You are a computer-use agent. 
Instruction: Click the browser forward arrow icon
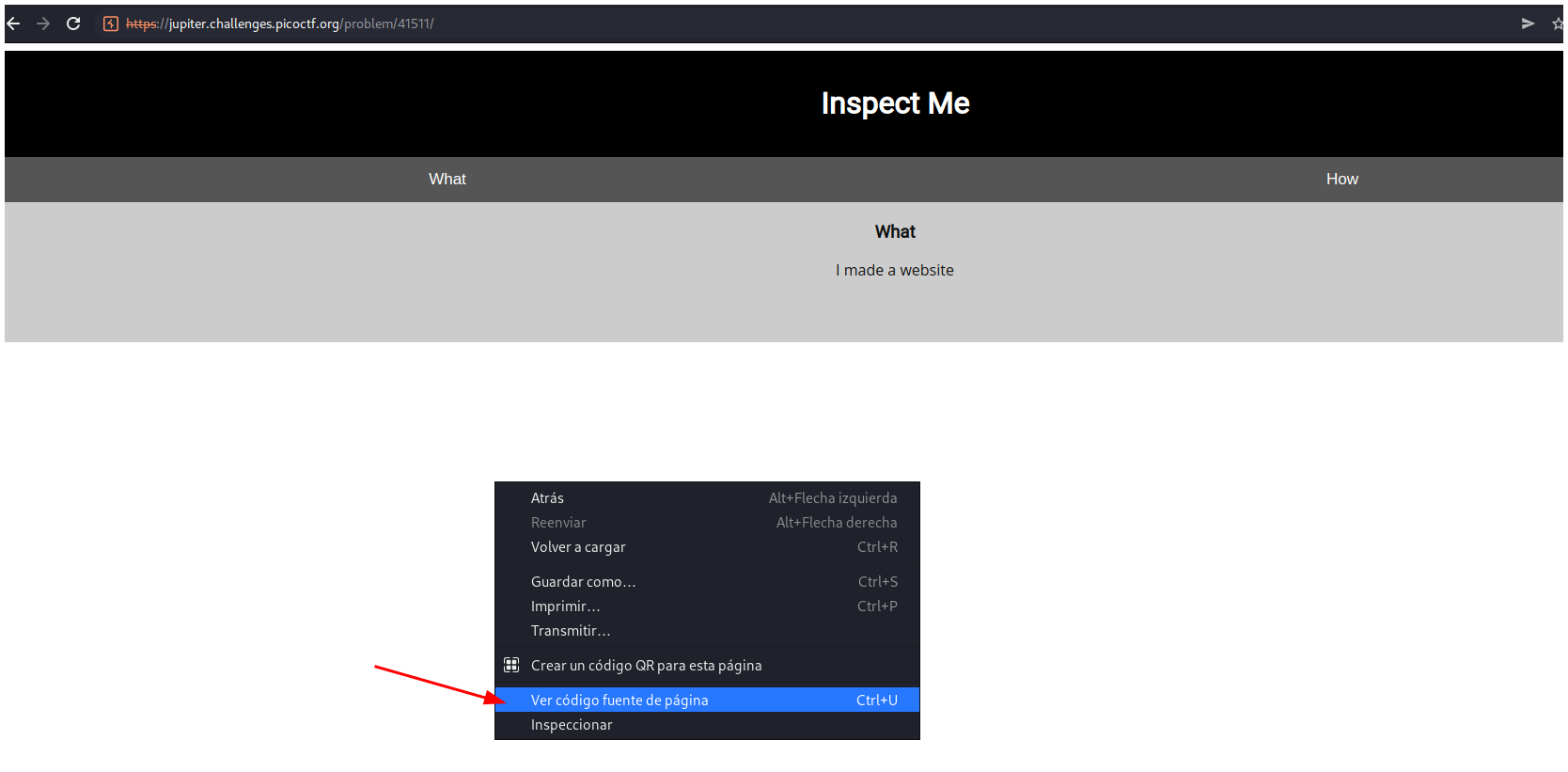[43, 24]
